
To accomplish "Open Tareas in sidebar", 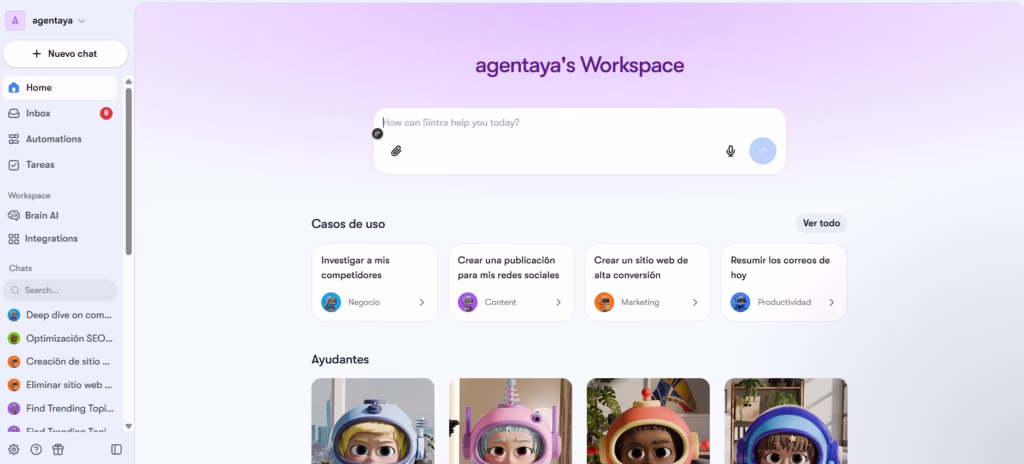I will click(x=60, y=165).
